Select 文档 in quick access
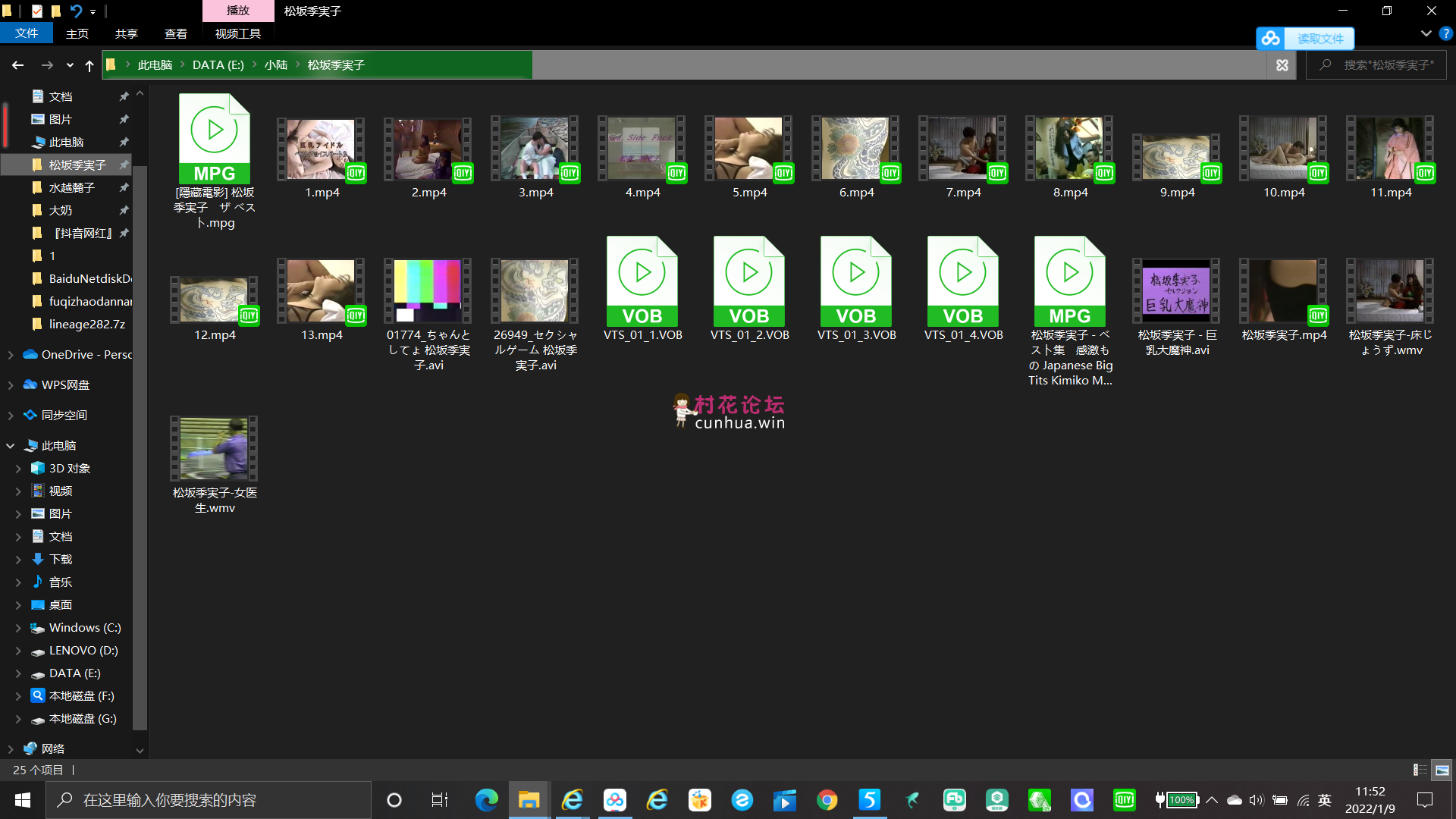1456x819 pixels. (x=60, y=96)
